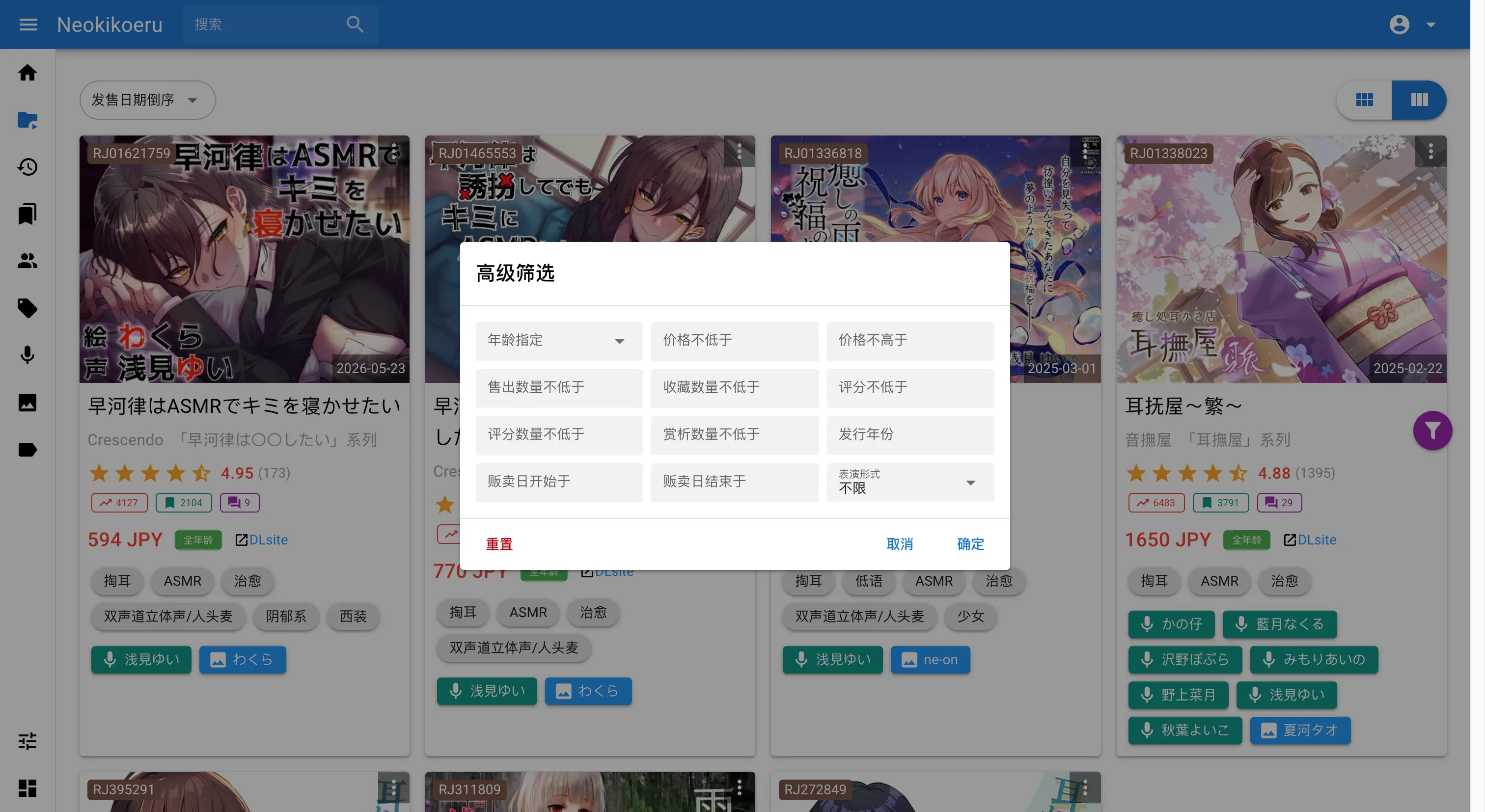Image resolution: width=1485 pixels, height=812 pixels.
Task: Select the 阴郁系 tag chip
Action: 286,617
